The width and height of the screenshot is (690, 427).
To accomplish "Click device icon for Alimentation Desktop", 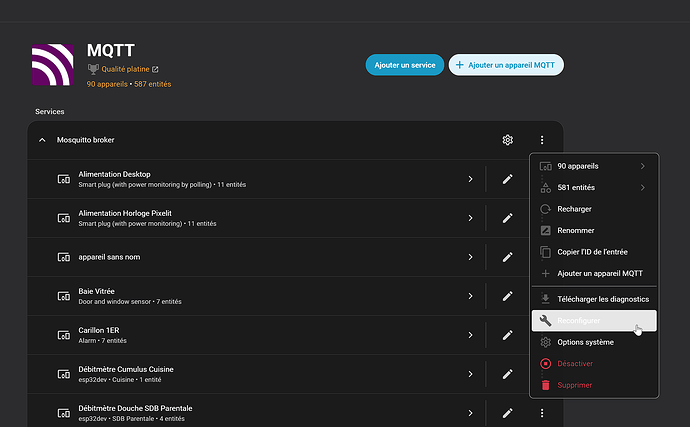I will click(64, 179).
